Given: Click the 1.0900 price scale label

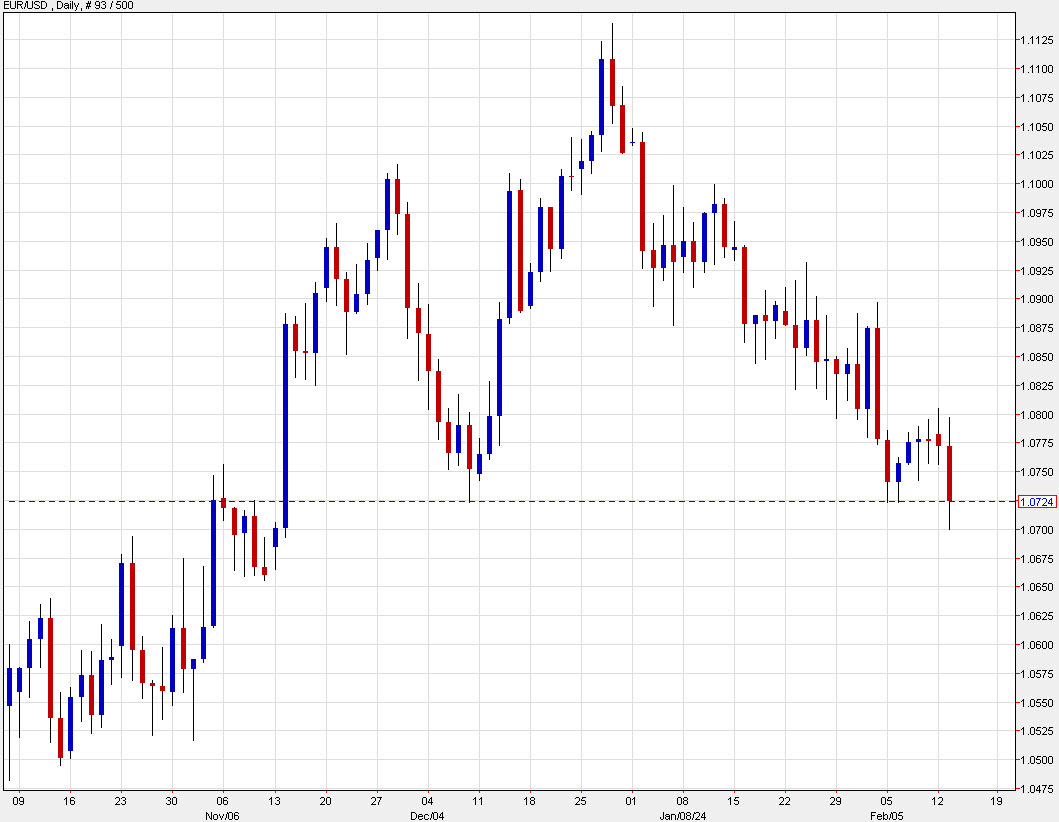Looking at the screenshot, I should [x=1038, y=298].
